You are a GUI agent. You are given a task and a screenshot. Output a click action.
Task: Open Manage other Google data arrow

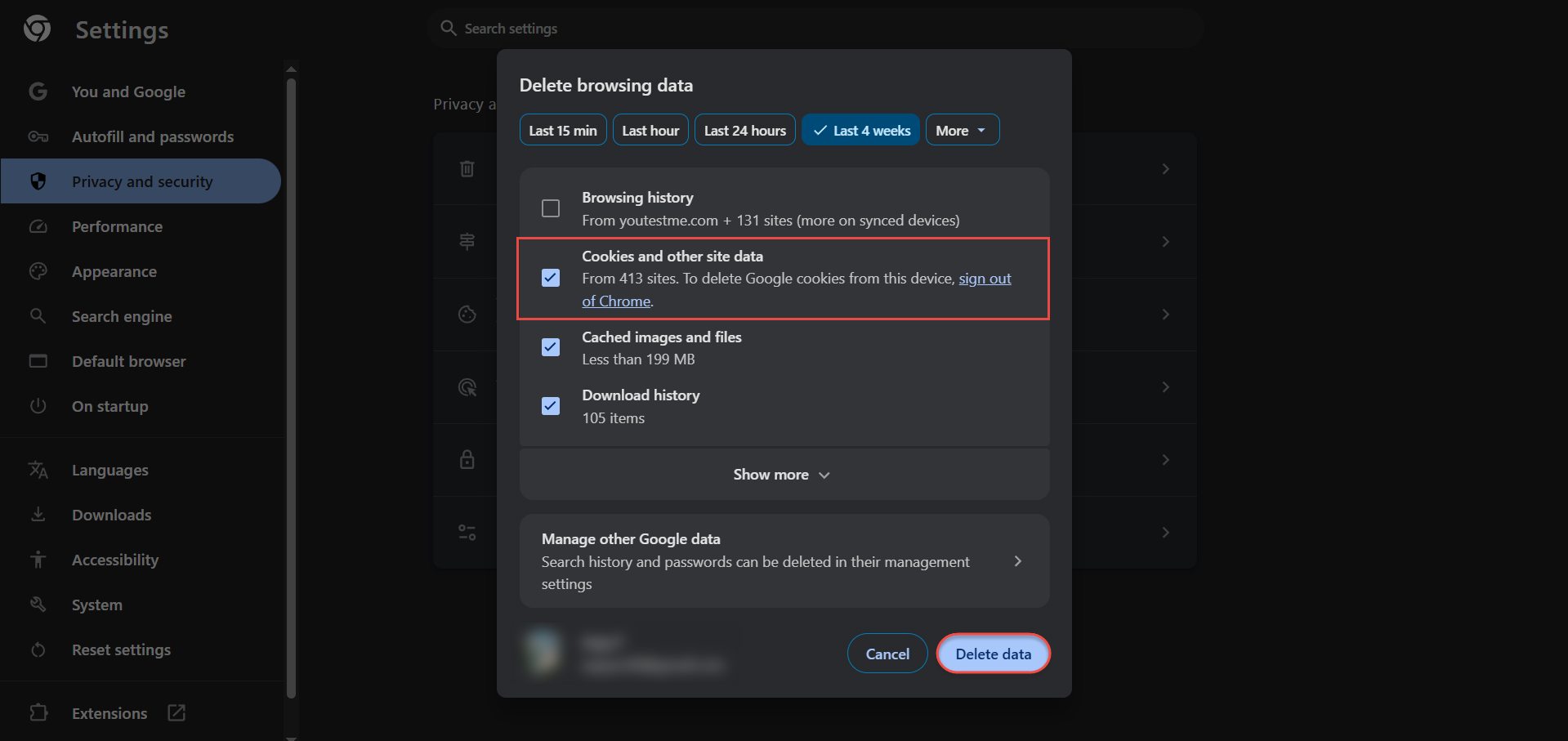(x=1017, y=561)
